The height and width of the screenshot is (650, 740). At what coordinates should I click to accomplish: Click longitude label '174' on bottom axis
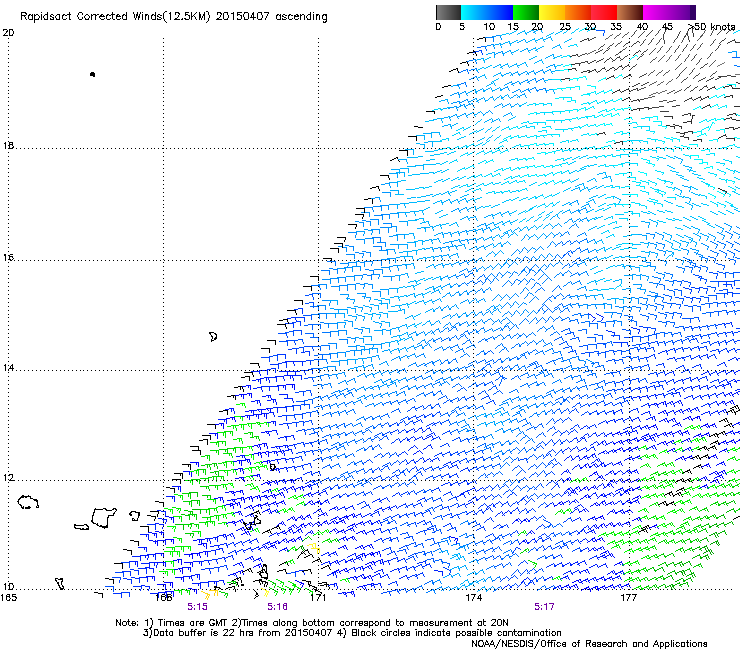click(474, 598)
